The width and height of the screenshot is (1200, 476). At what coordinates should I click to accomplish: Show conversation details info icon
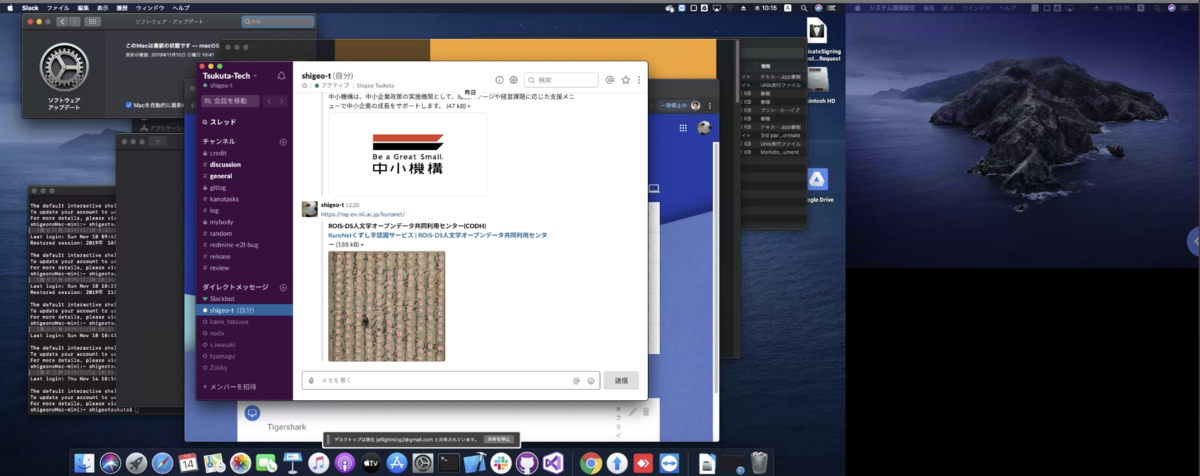click(499, 80)
